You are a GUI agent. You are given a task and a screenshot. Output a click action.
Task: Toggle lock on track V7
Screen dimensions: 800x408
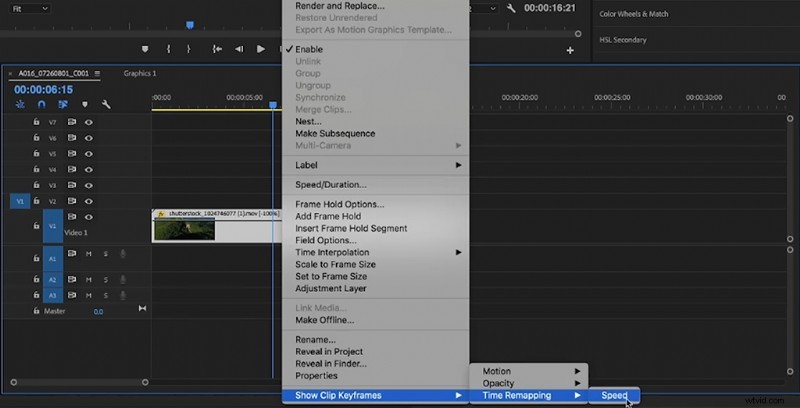(36, 122)
